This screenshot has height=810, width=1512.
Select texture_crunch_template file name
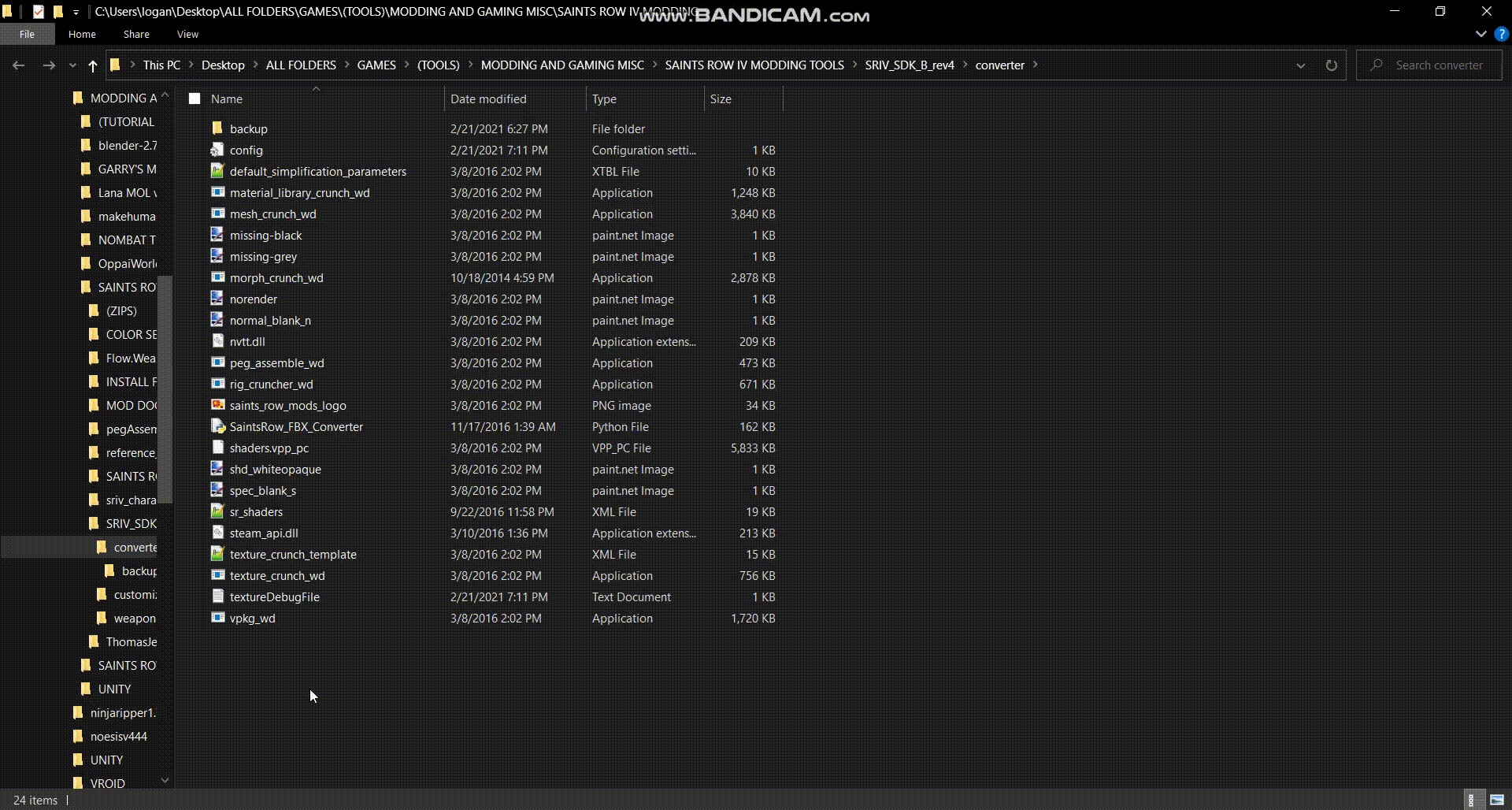pos(293,554)
